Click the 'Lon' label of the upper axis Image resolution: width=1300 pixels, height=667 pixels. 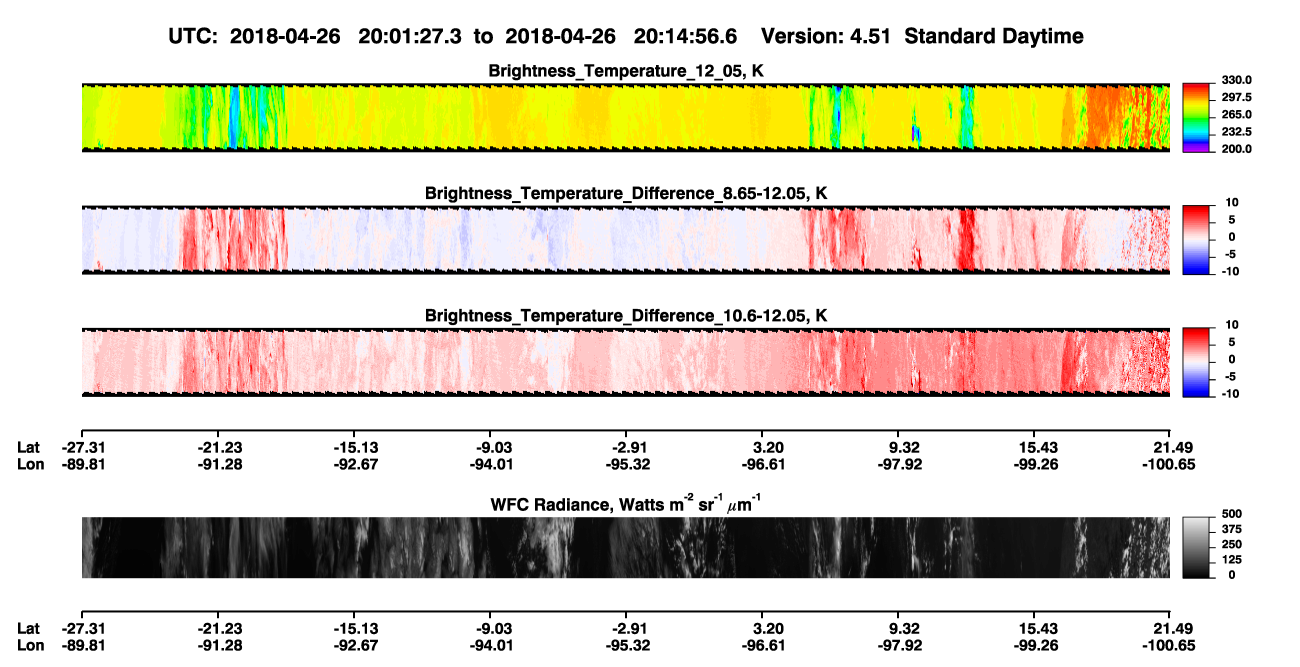[x=30, y=464]
